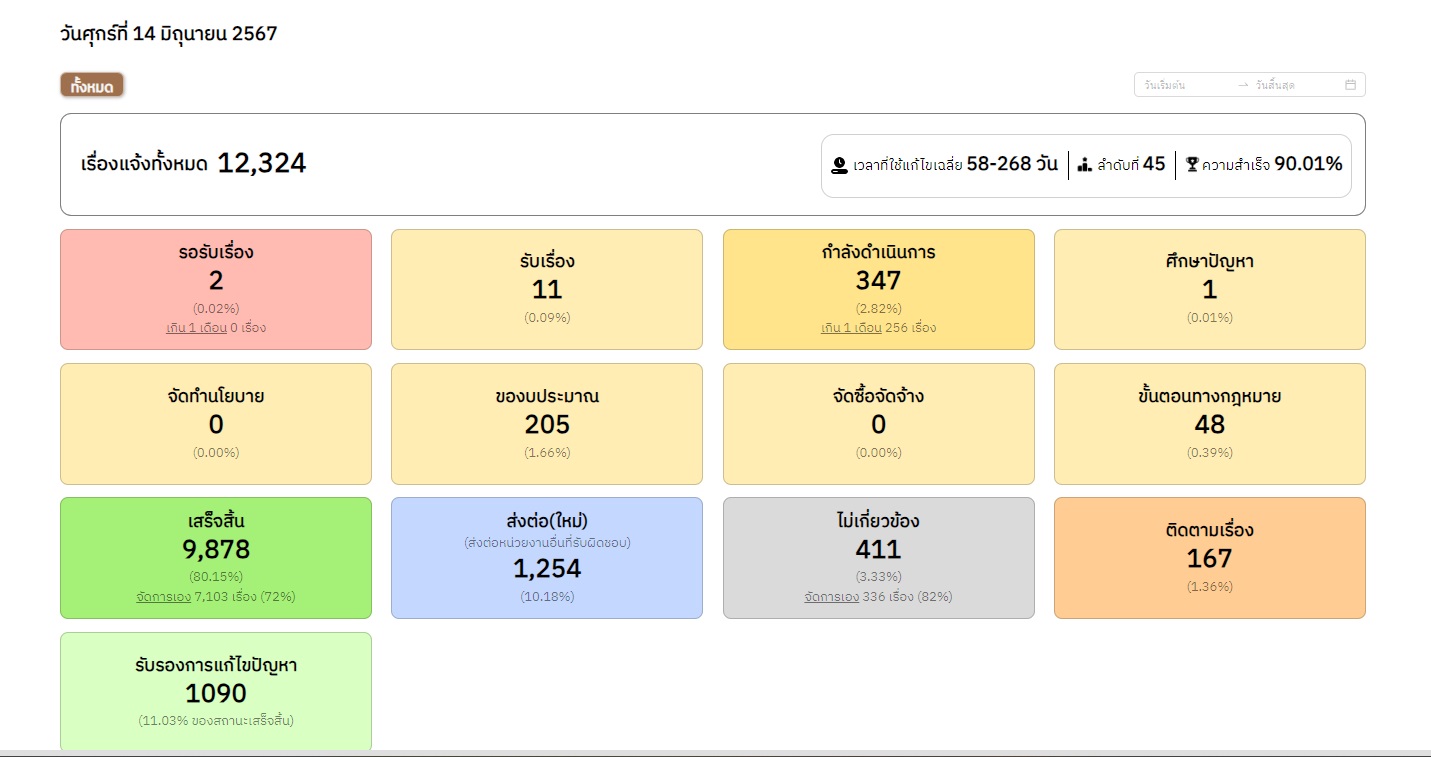The image size is (1431, 757).
Task: Click the arrow between start and end dates
Action: [1243, 85]
